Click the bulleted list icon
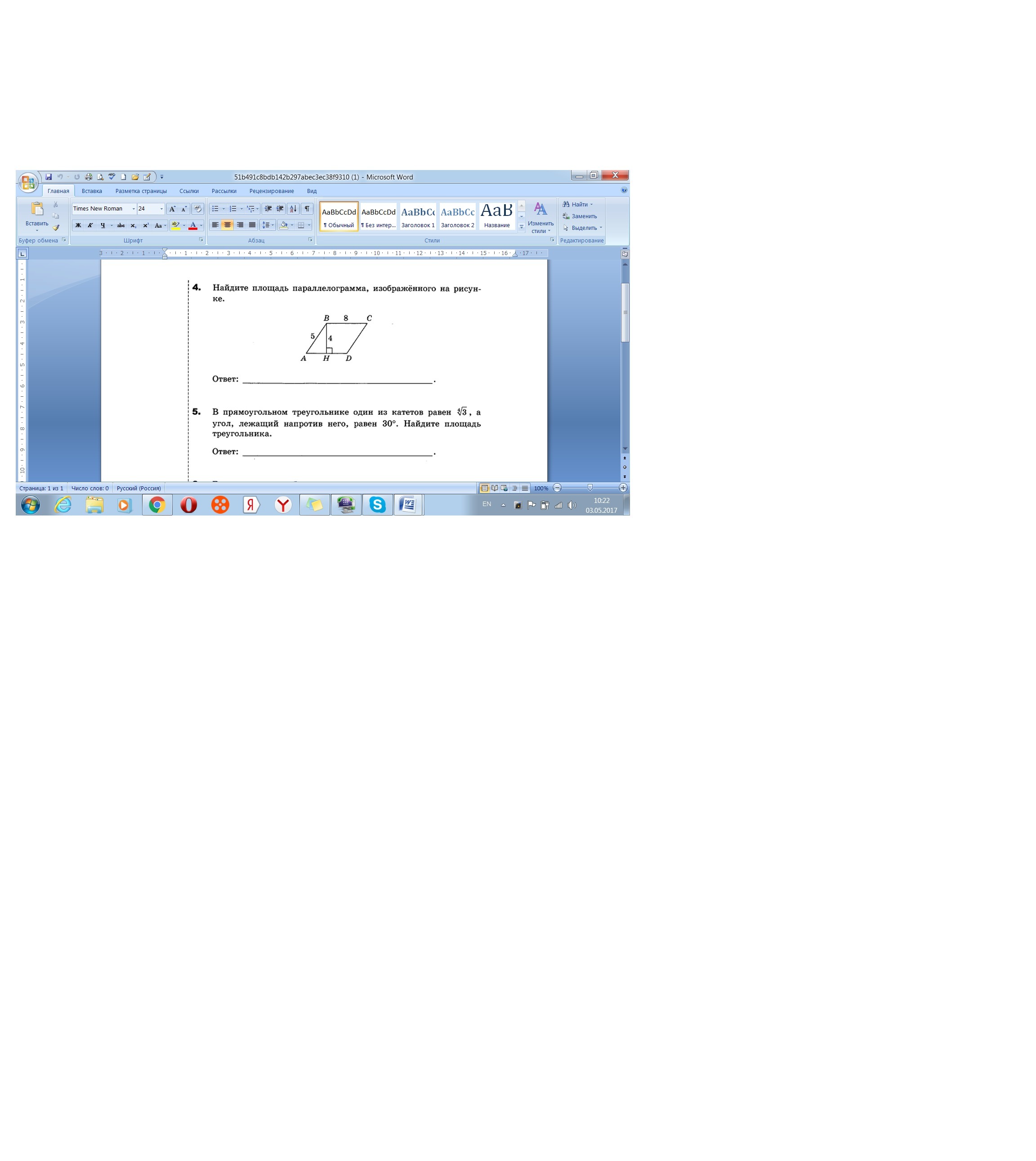Viewport: 1036px width, 1161px height. pos(215,209)
